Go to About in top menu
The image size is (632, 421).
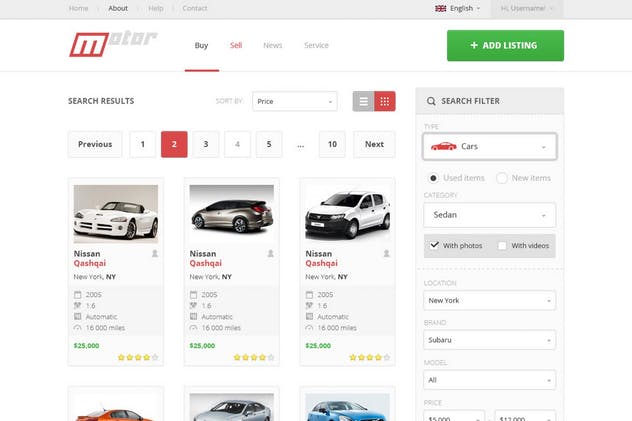pos(118,8)
